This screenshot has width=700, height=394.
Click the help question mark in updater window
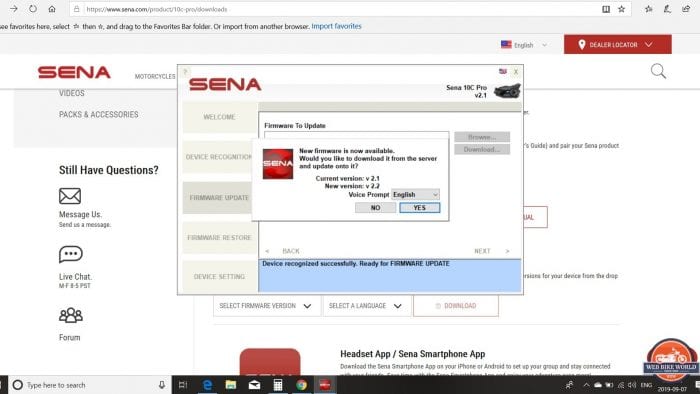(185, 71)
